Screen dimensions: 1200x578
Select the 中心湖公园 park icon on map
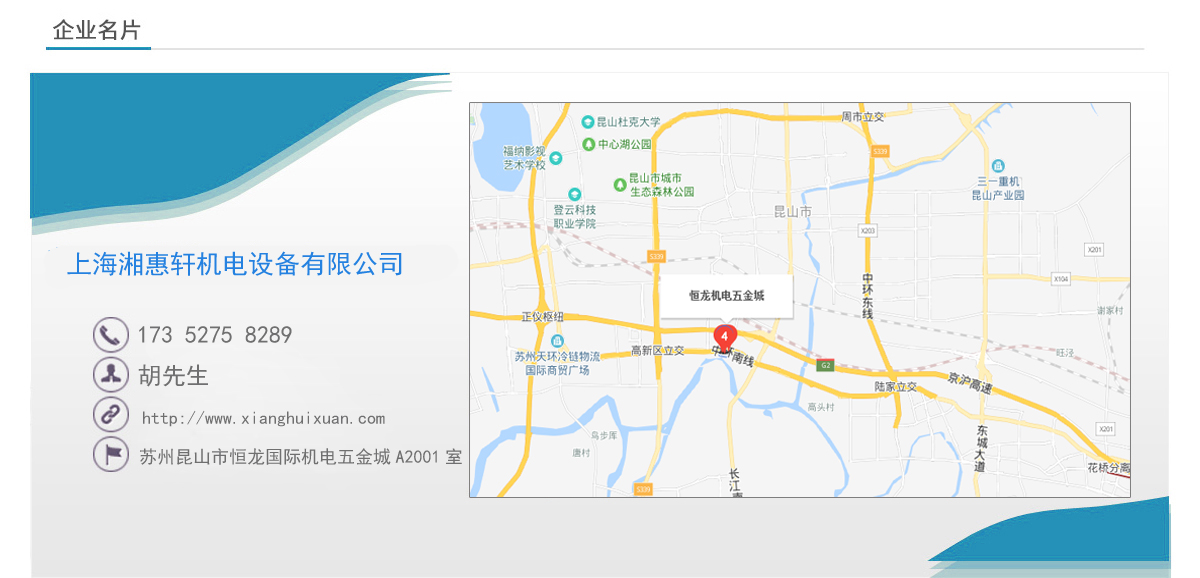[x=589, y=144]
